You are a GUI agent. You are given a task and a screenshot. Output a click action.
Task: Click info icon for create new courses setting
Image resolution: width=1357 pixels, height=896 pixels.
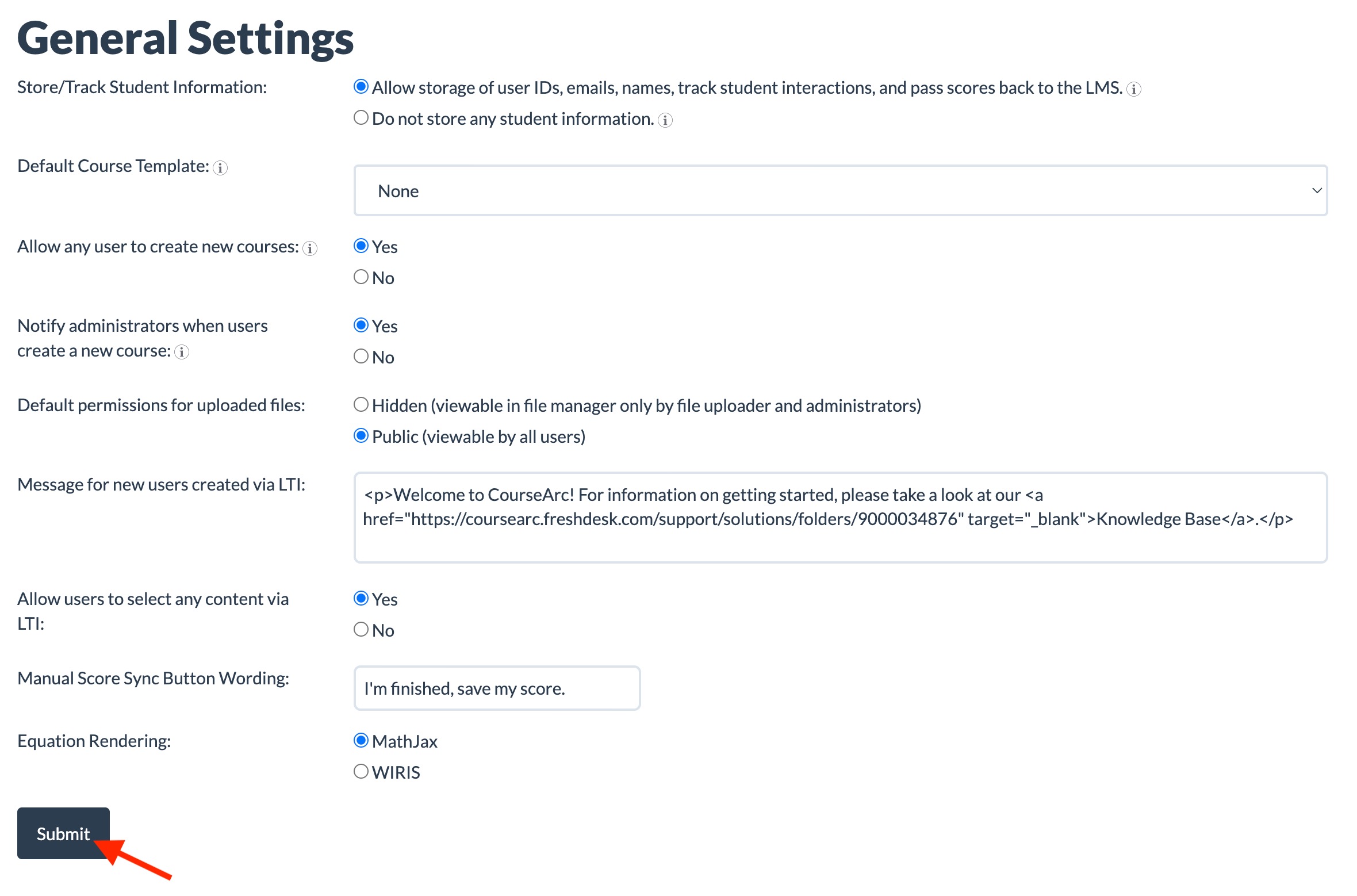pos(310,248)
